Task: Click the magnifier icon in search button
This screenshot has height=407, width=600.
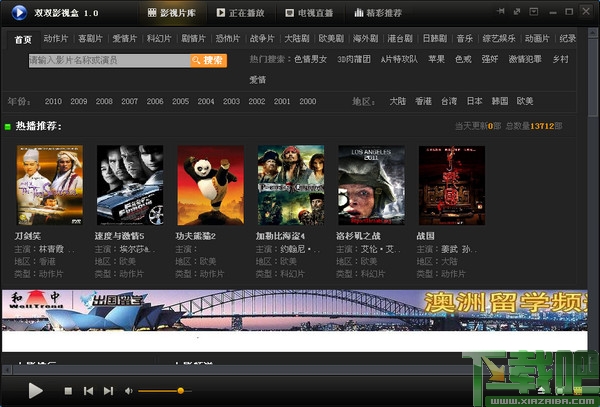Action: click(196, 60)
